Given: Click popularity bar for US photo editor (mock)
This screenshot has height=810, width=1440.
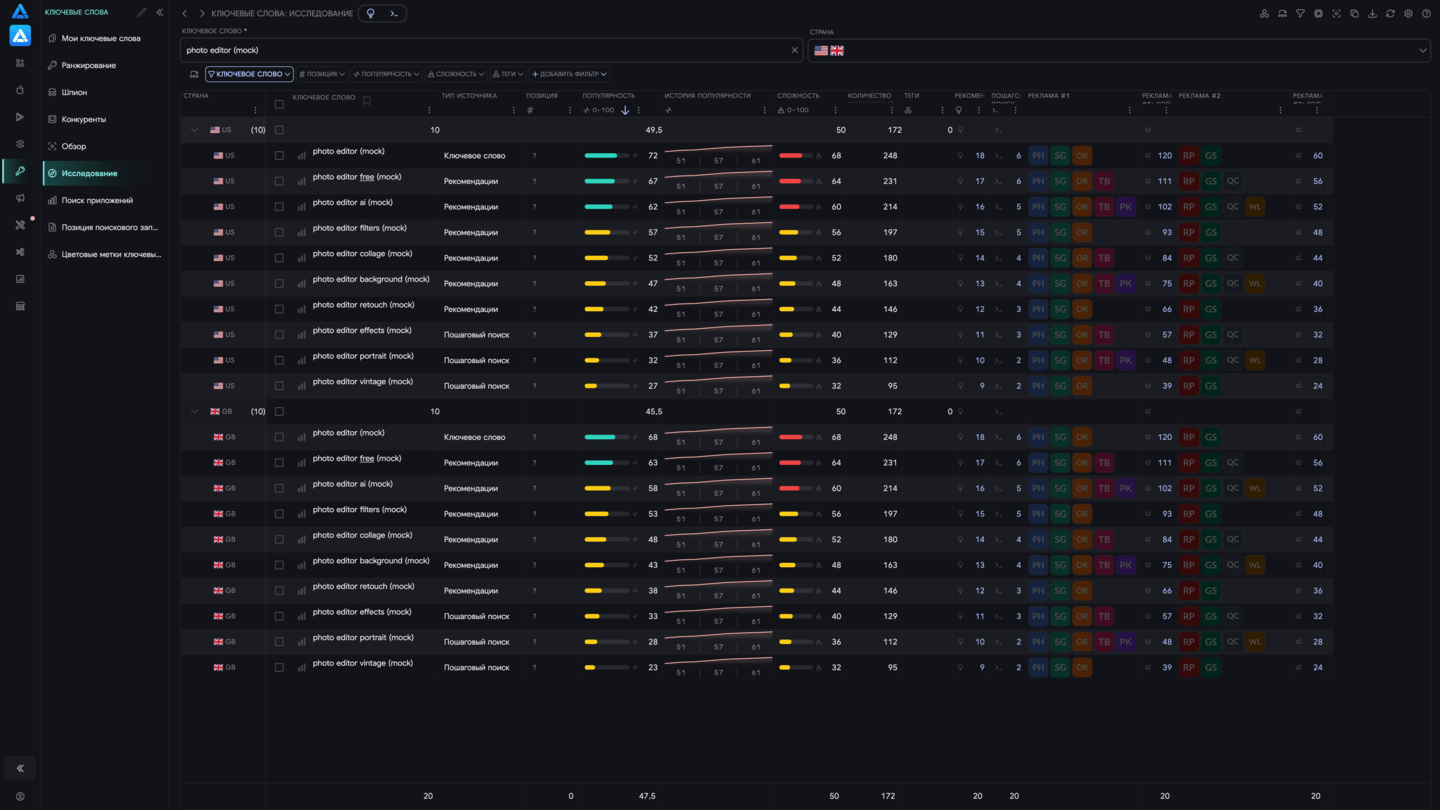Looking at the screenshot, I should 607,156.
